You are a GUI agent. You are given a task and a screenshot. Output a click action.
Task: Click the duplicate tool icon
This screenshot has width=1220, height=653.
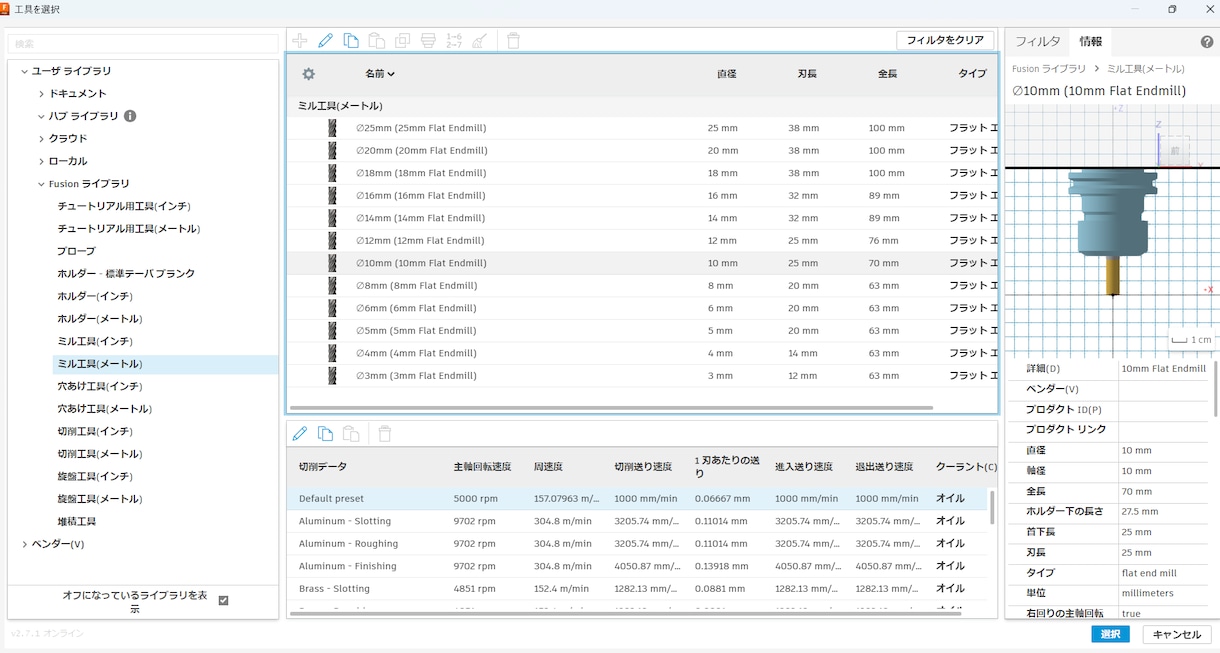coord(402,41)
